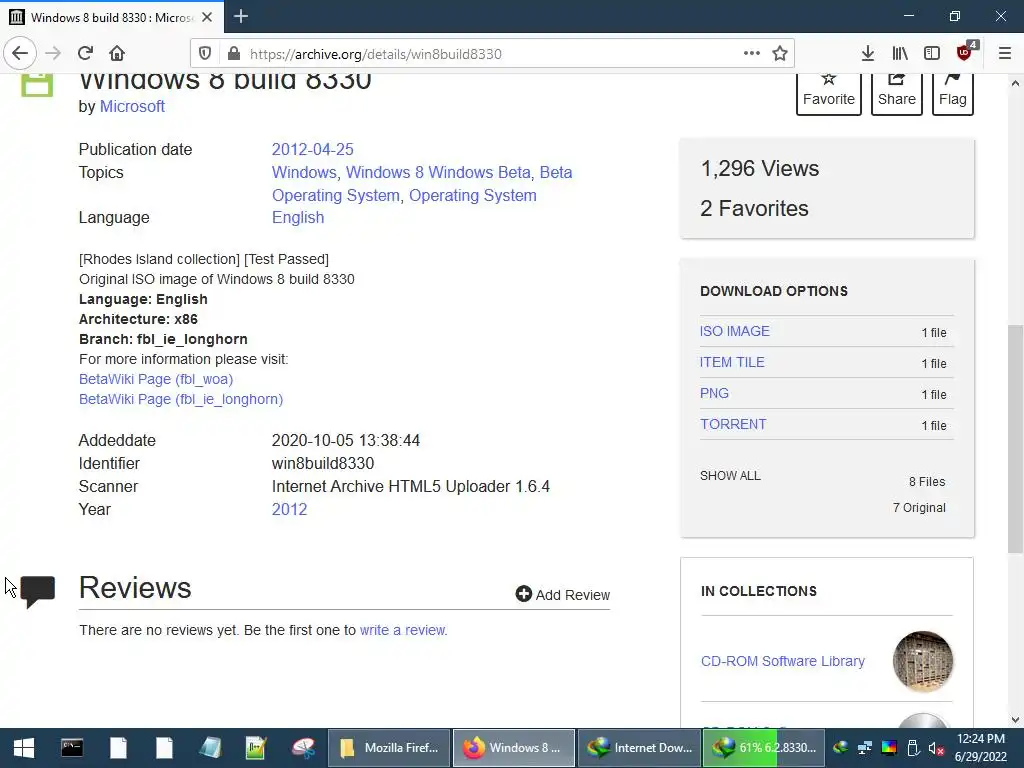The height and width of the screenshot is (768, 1024).
Task: Open the Windows Start menu
Action: (x=24, y=748)
